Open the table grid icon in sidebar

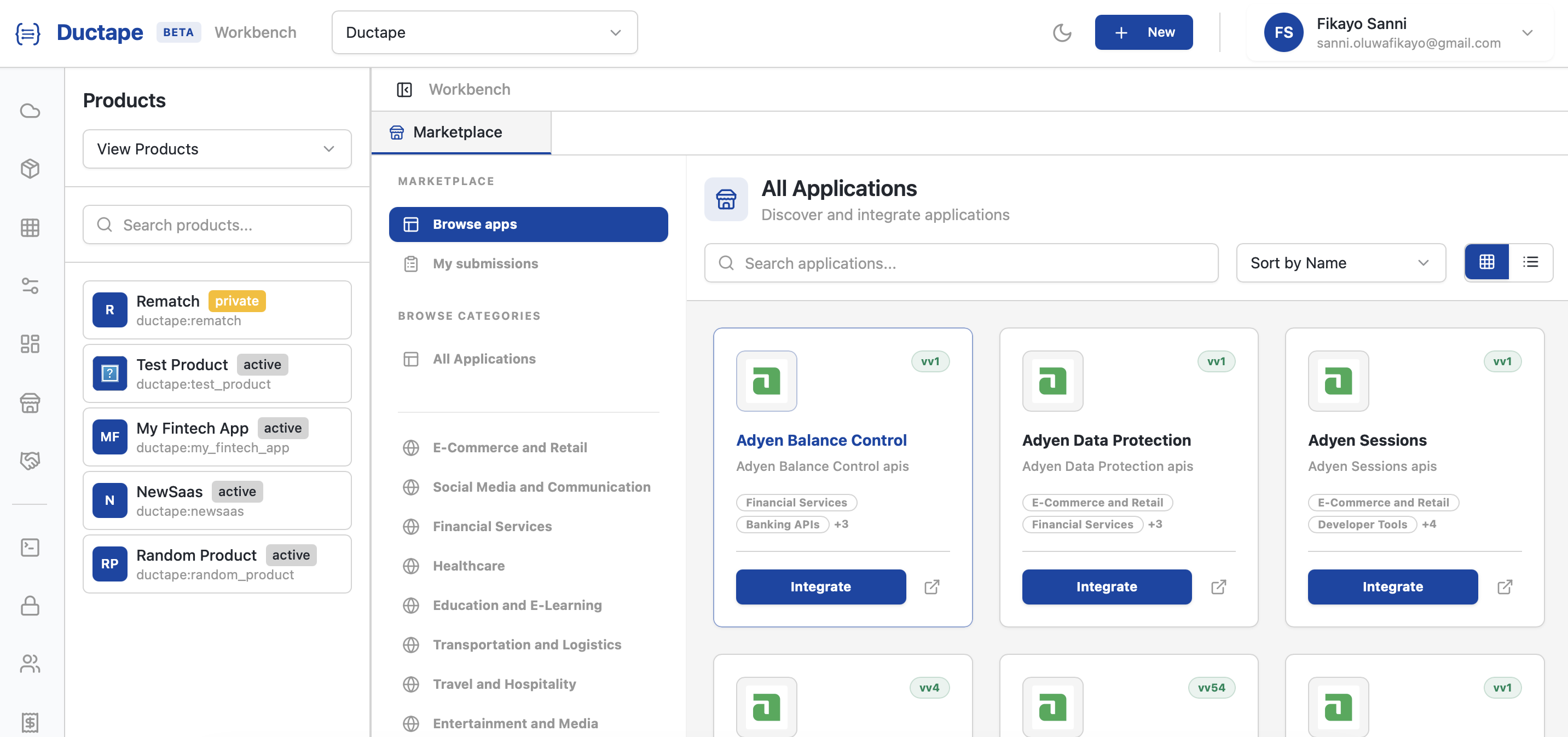30,227
